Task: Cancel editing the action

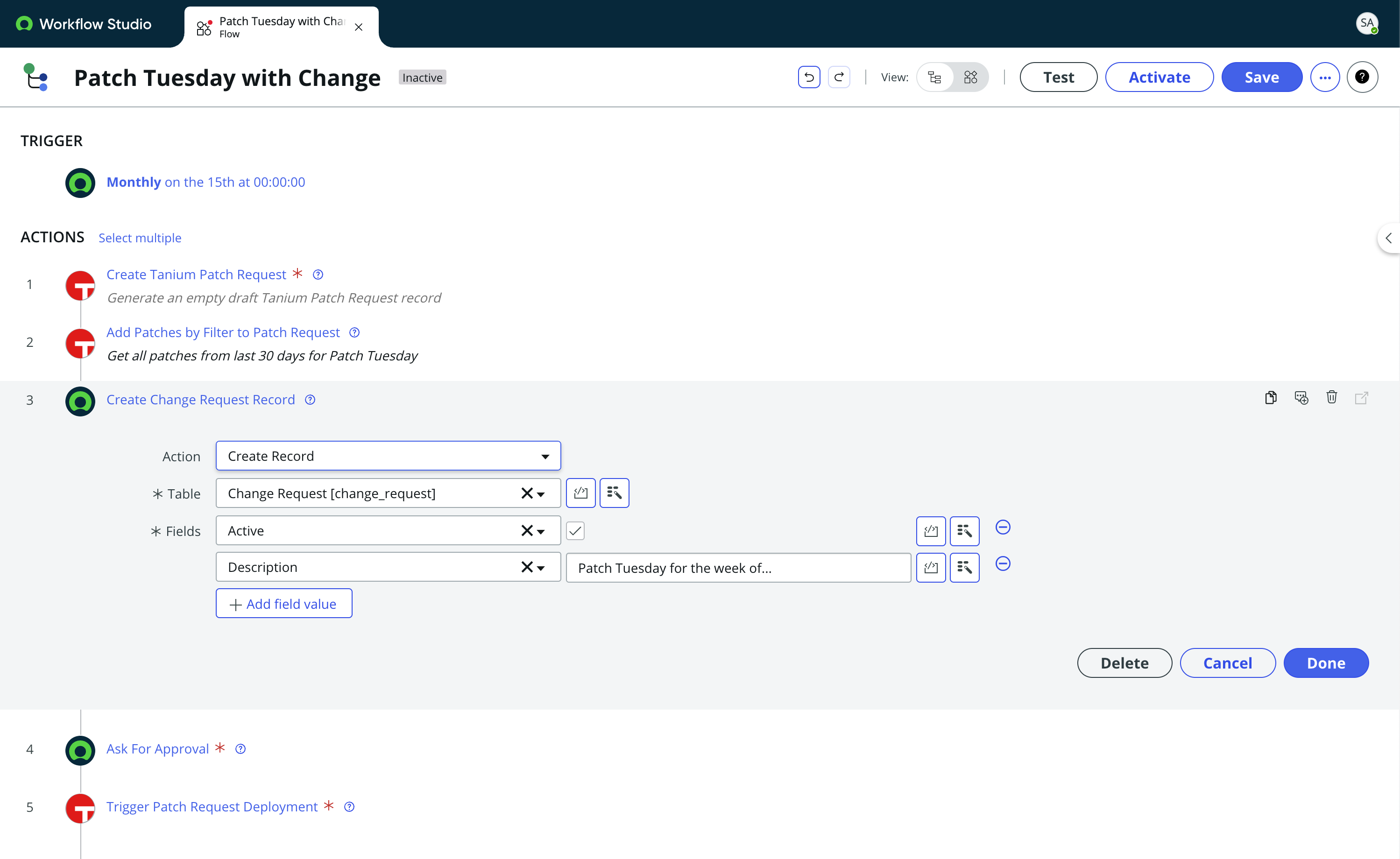Action: (x=1227, y=662)
